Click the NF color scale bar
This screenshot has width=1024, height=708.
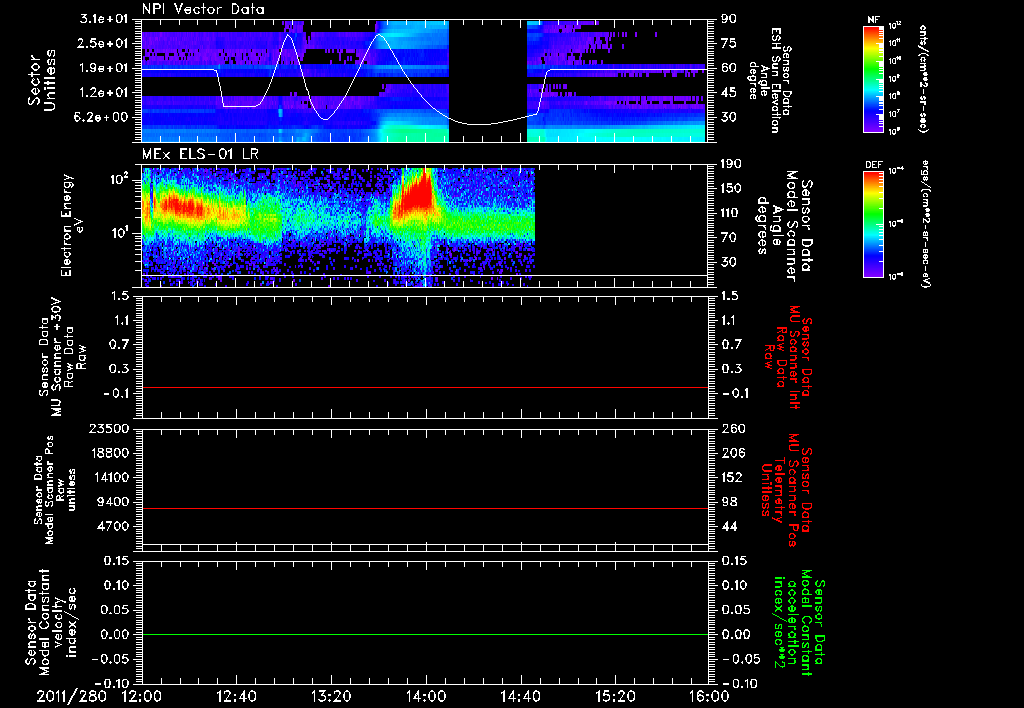(x=873, y=78)
